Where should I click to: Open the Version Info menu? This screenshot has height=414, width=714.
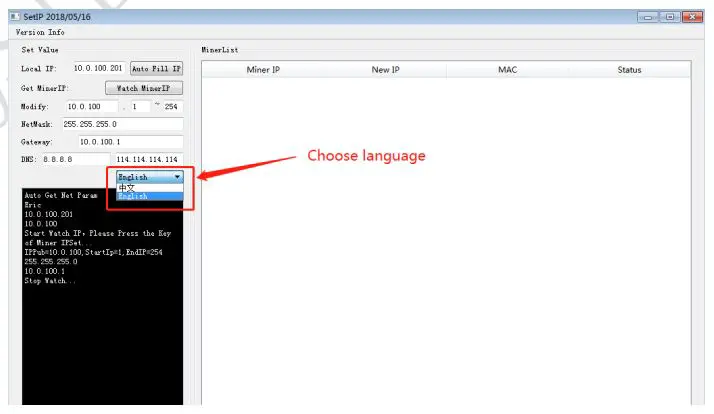point(40,32)
